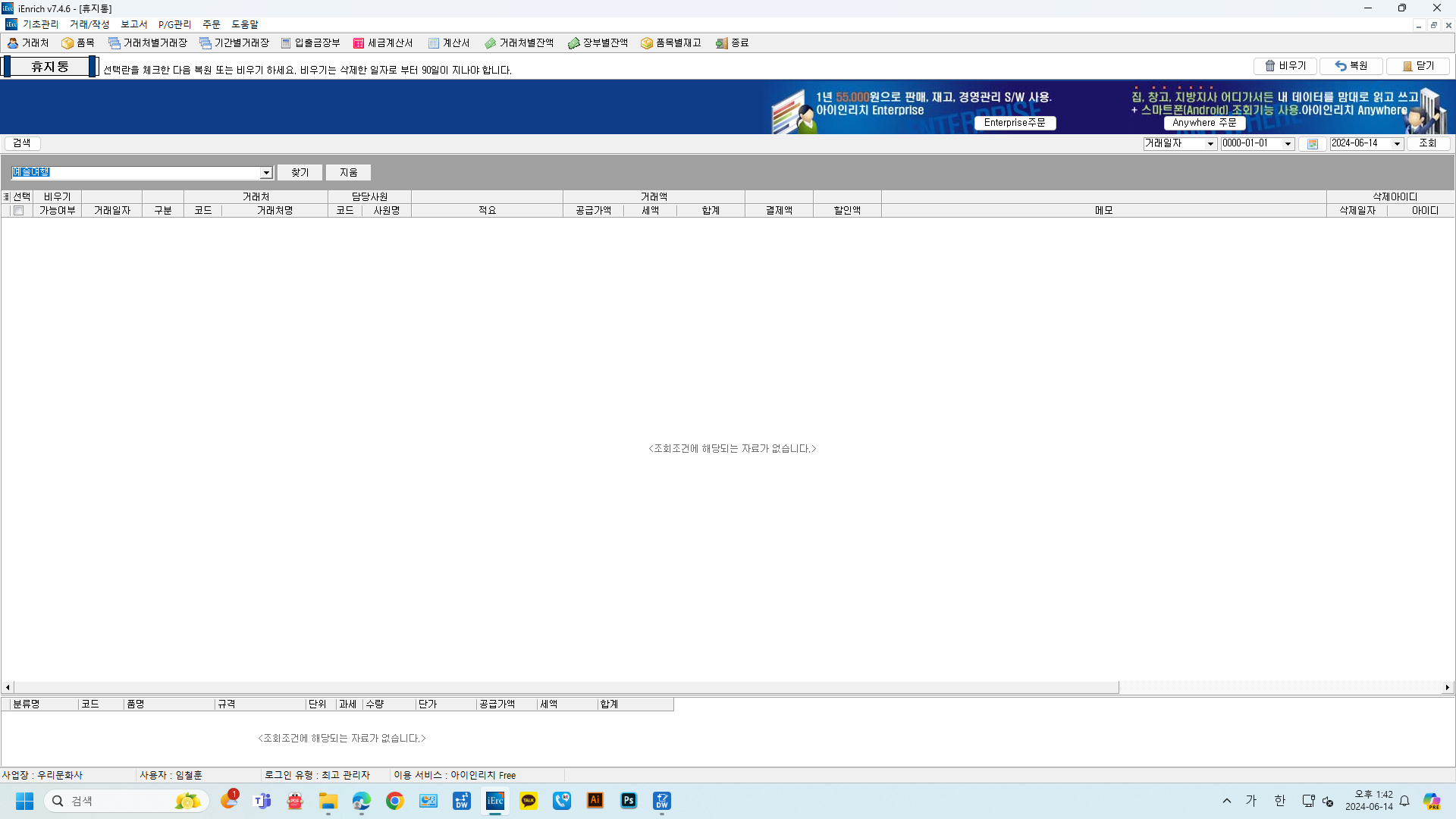Viewport: 1456px width, 819px height.
Task: Click the 조회 query button
Action: [1428, 143]
